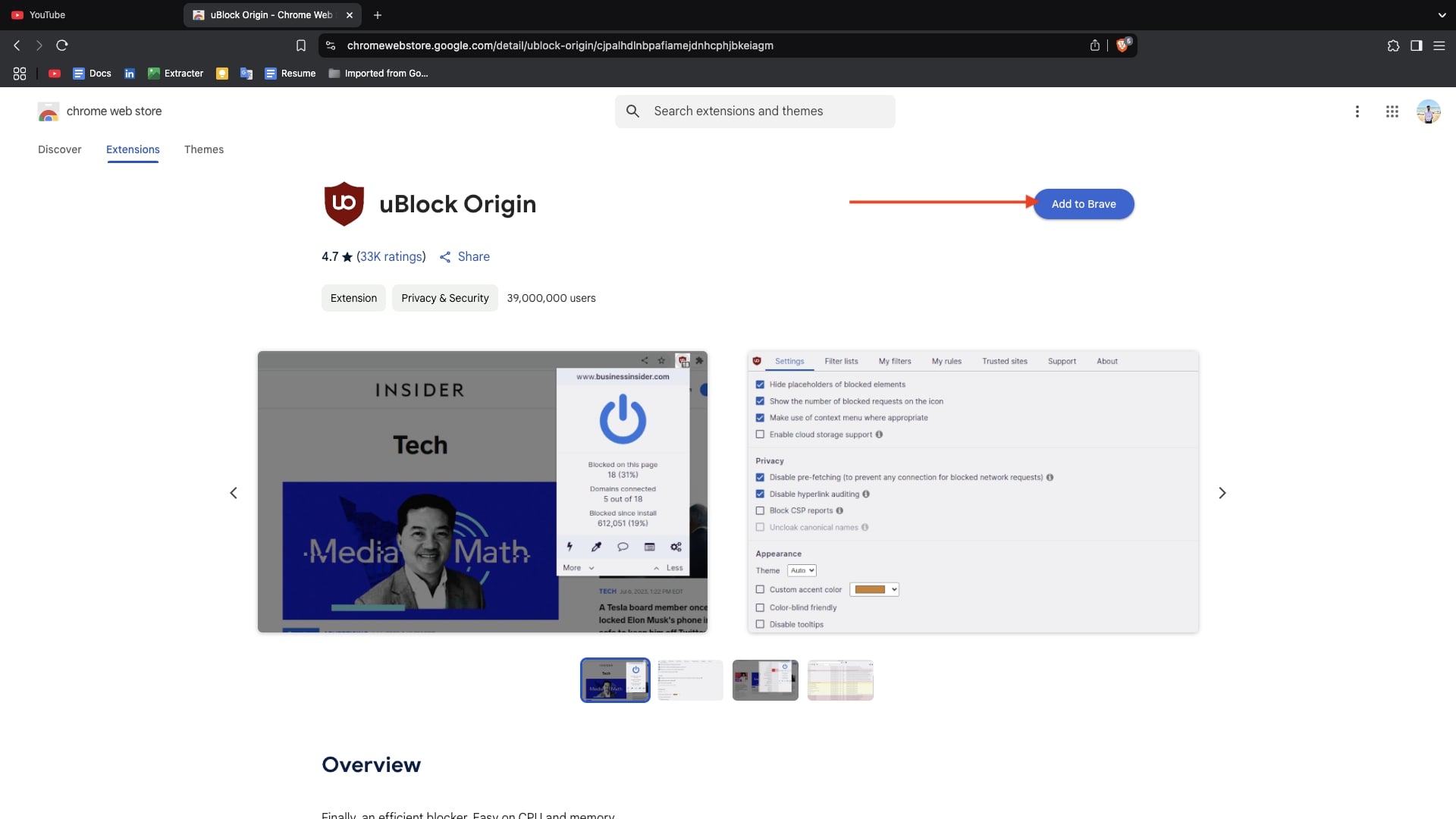Click the search magnifier in store search bar
This screenshot has height=819, width=1456.
coord(633,111)
